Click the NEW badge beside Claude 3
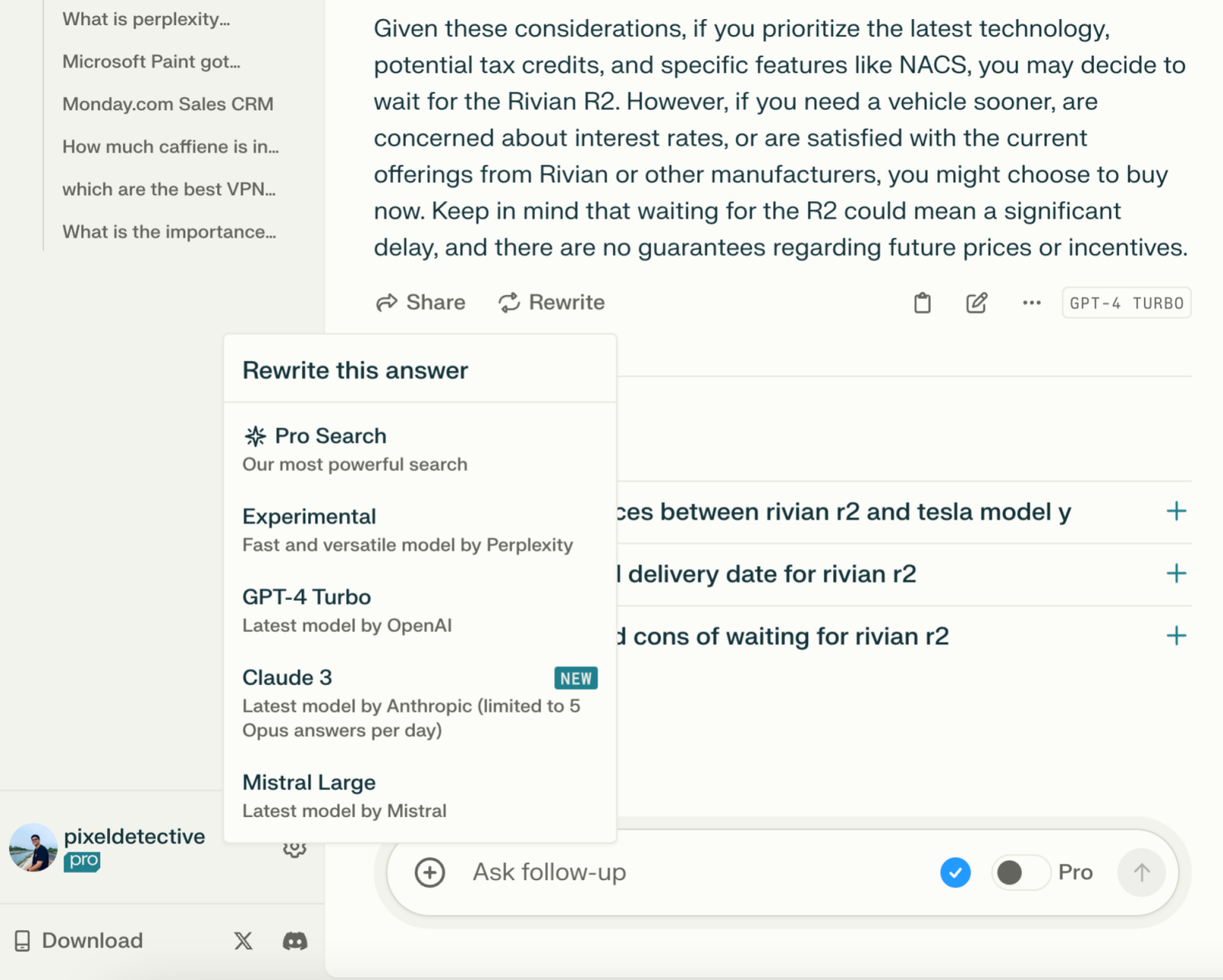 point(576,678)
